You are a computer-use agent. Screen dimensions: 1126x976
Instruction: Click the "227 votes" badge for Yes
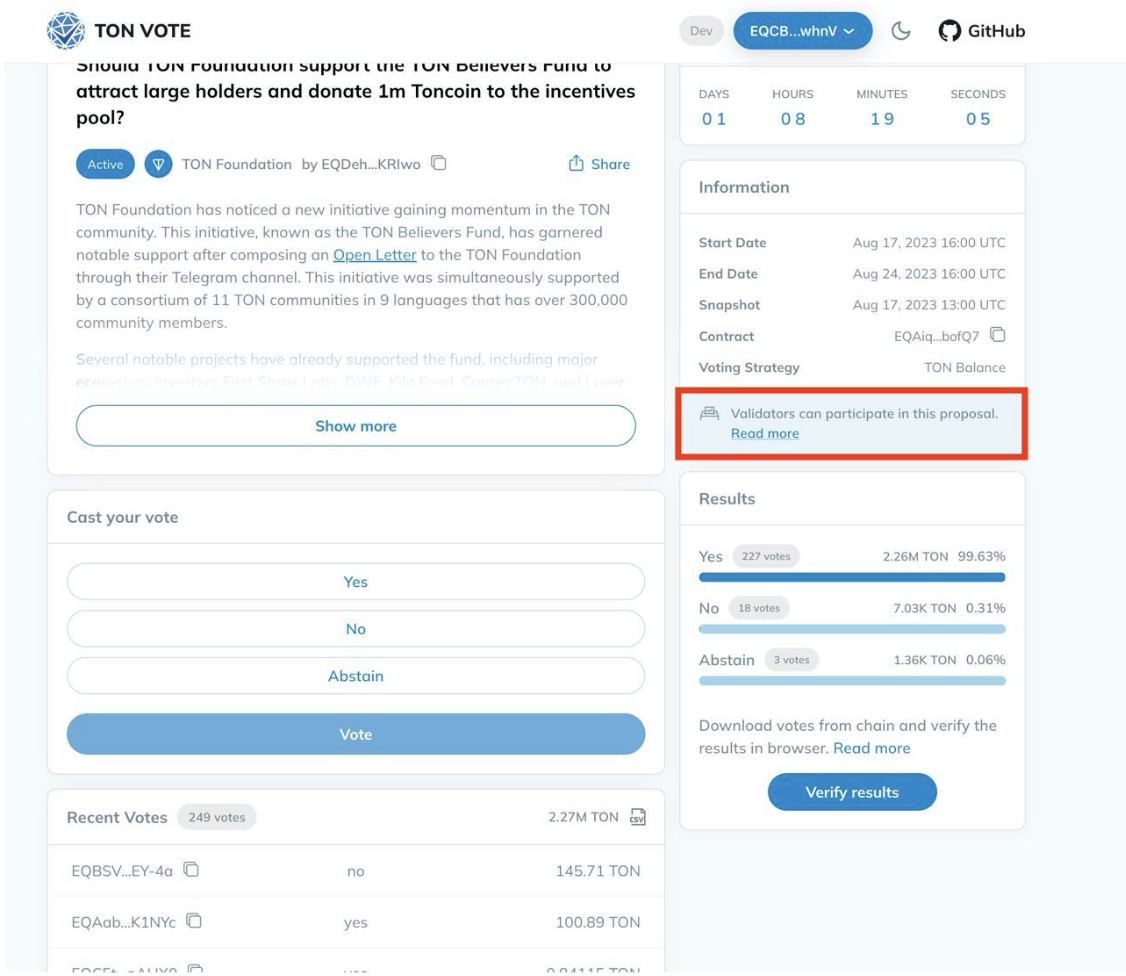click(x=766, y=556)
